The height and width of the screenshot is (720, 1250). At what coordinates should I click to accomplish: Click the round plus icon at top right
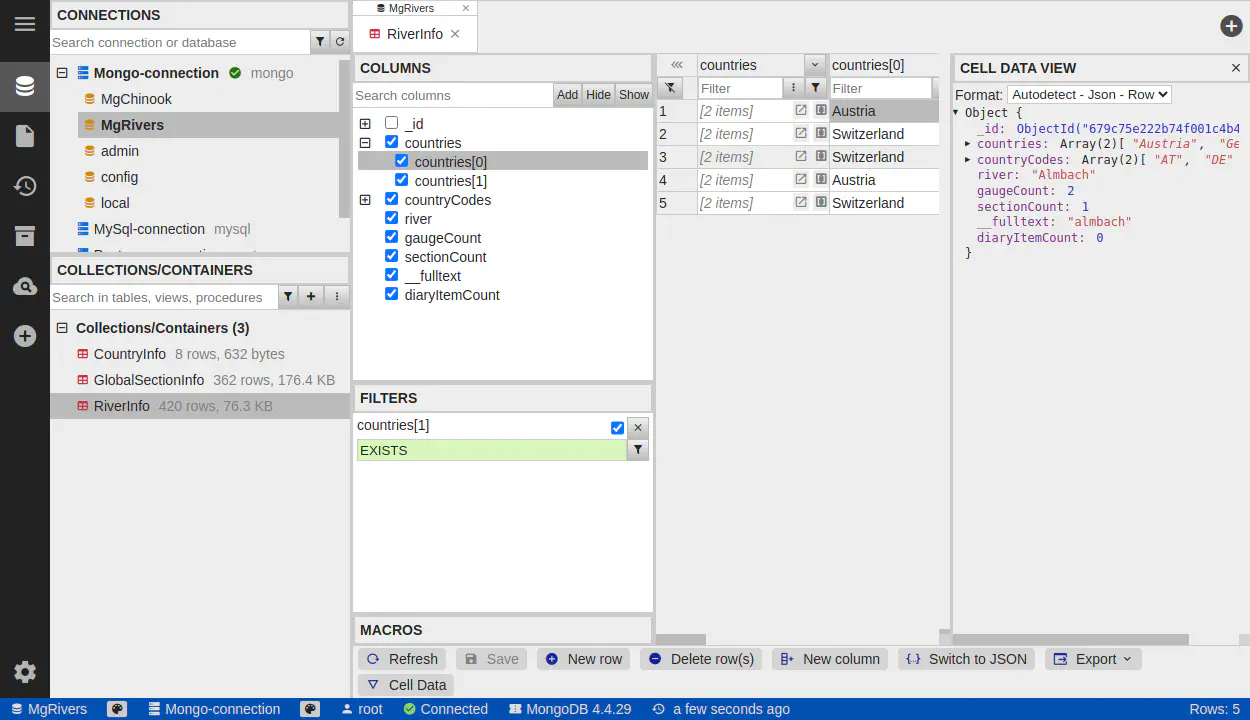pos(1231,26)
